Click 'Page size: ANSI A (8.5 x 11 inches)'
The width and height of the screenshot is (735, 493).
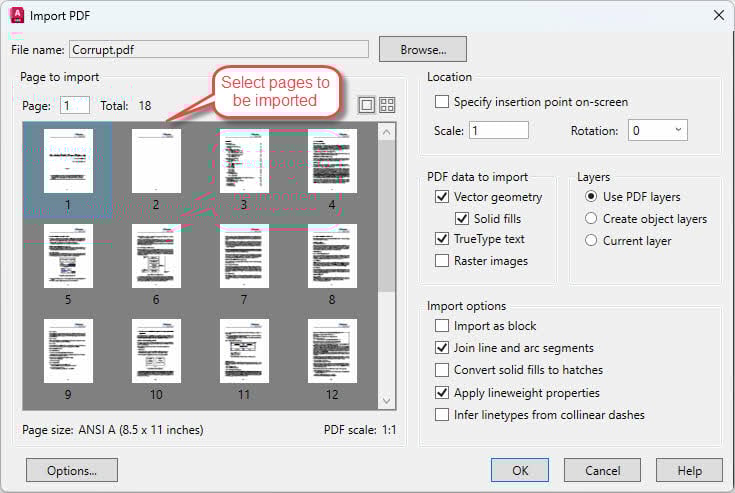pyautogui.click(x=113, y=430)
